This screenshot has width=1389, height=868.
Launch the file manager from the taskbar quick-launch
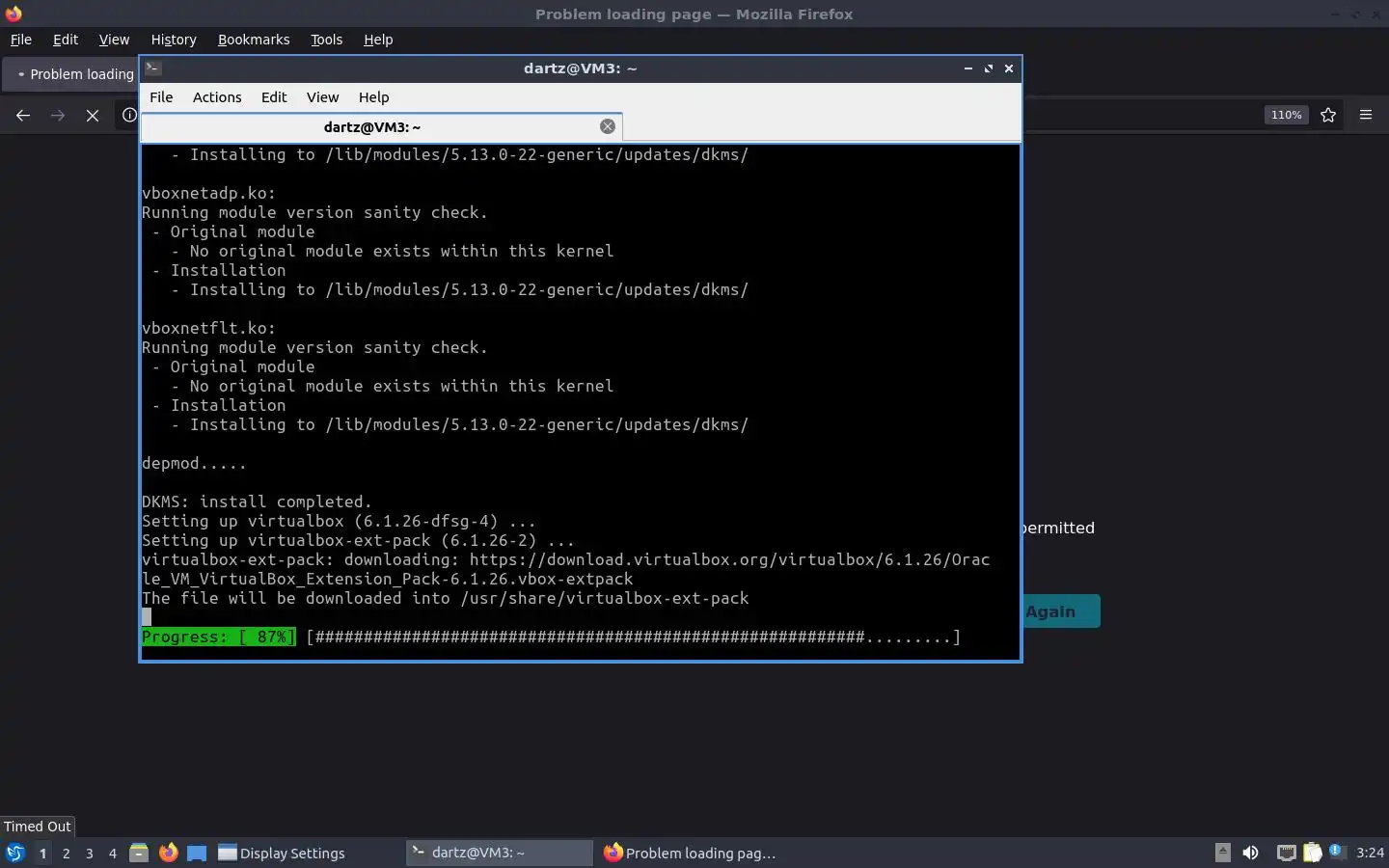pos(139,853)
